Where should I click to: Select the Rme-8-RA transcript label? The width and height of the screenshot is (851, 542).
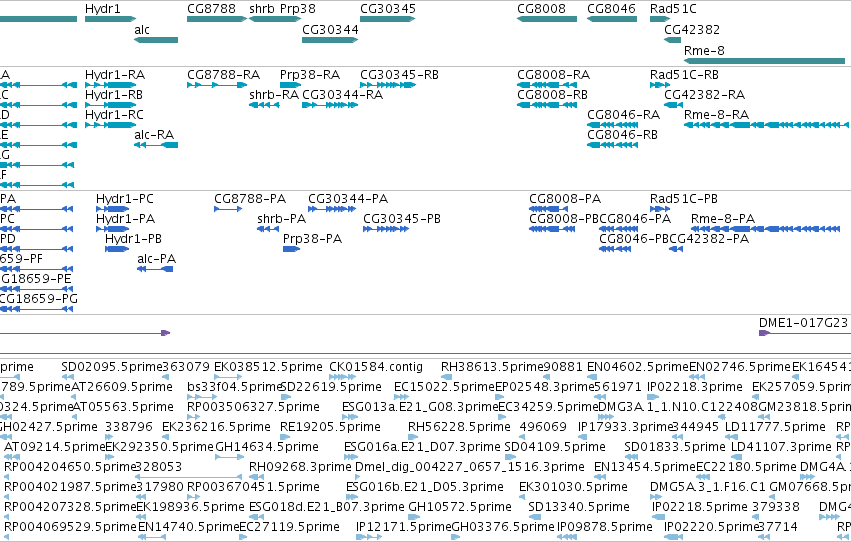[x=716, y=114]
